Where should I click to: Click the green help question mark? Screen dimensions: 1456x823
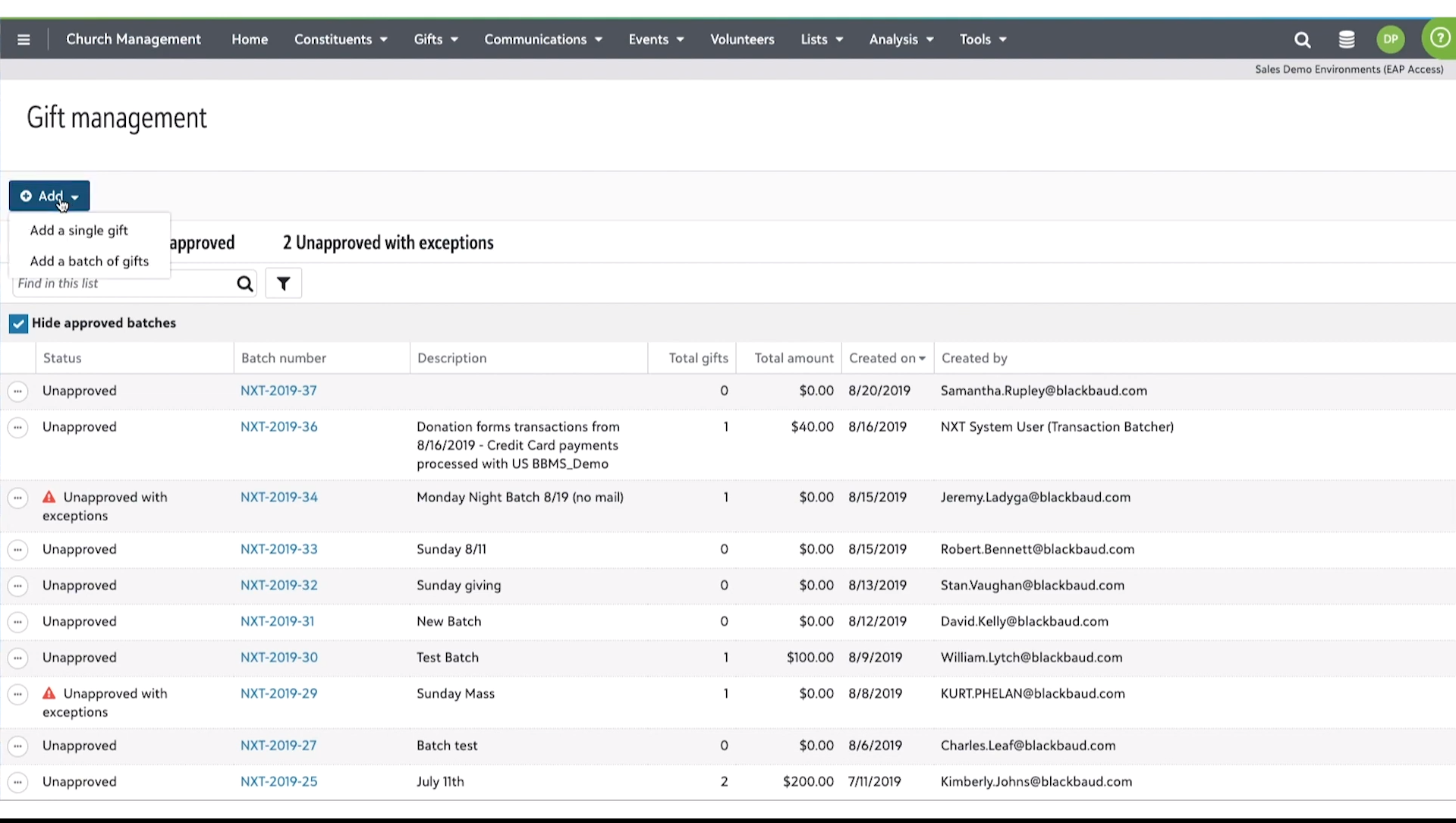point(1439,39)
